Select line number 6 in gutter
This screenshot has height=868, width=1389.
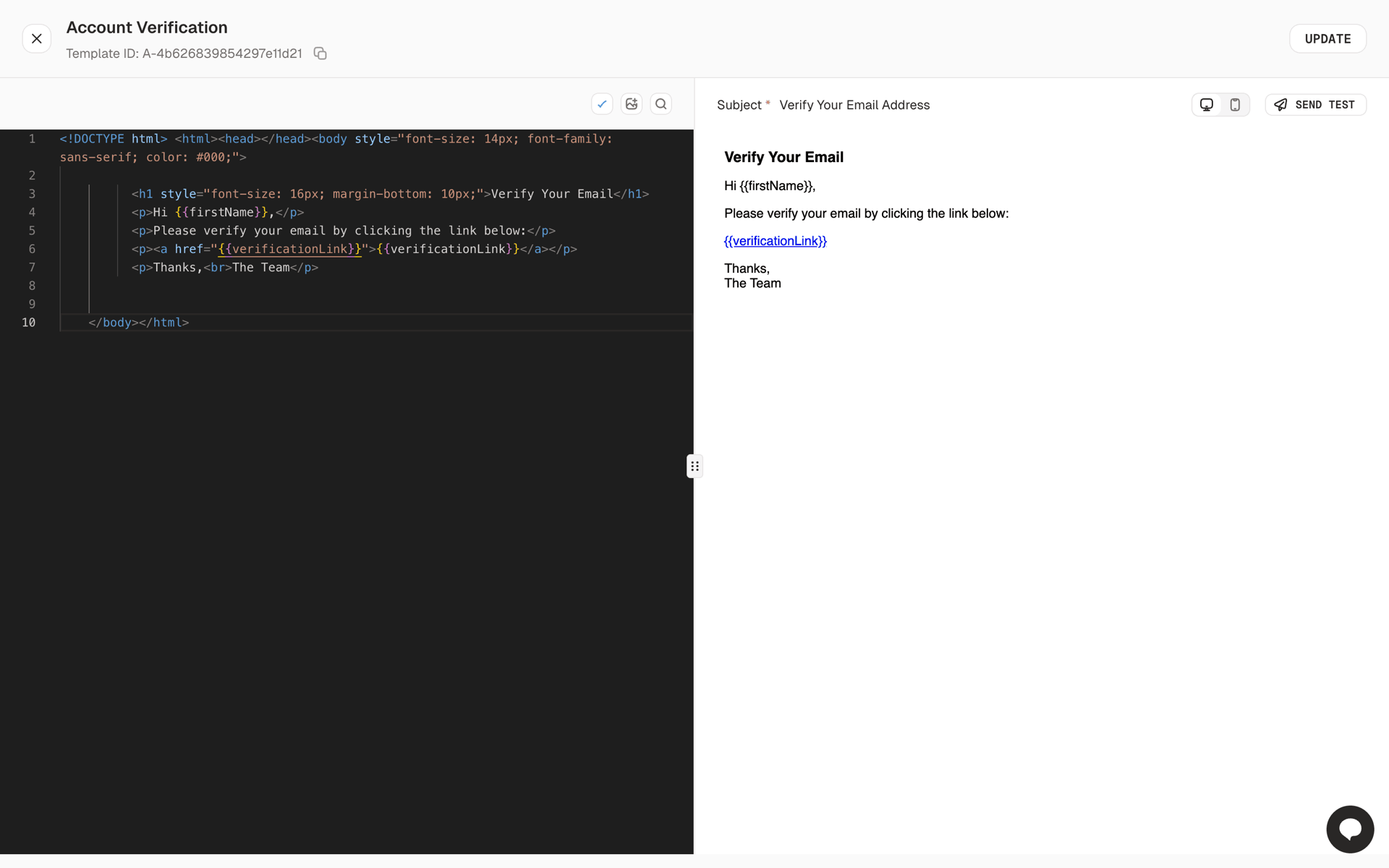coord(32,249)
